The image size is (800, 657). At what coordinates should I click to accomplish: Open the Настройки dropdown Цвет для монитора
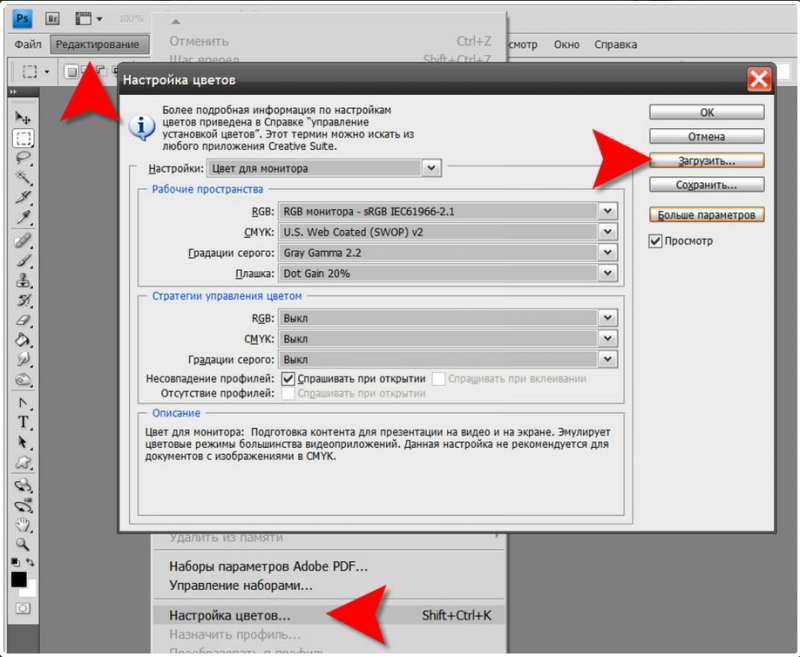(324, 168)
